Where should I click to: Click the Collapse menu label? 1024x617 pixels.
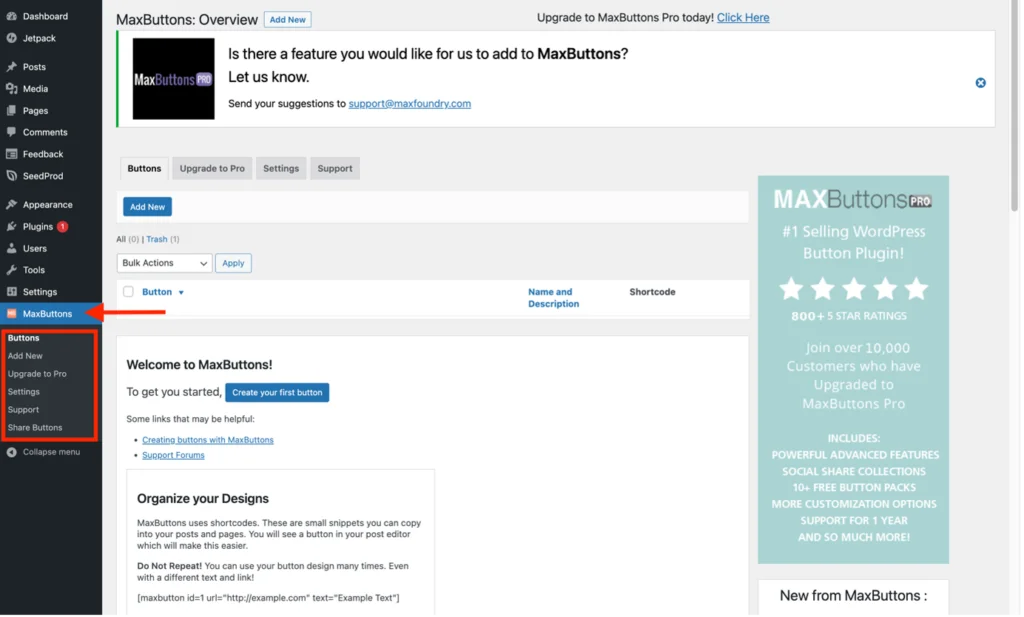click(x=52, y=452)
